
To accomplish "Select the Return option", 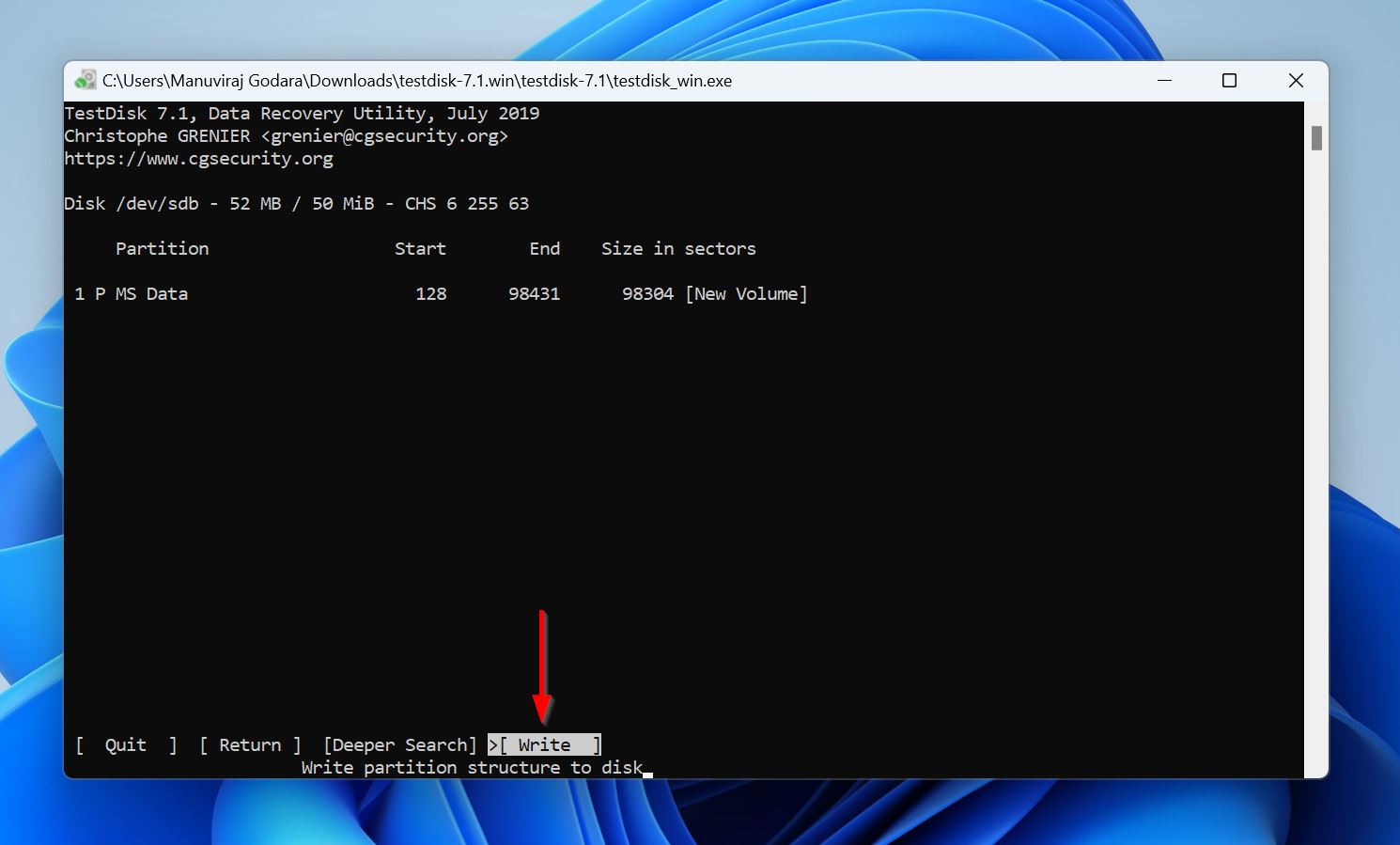I will tap(250, 744).
